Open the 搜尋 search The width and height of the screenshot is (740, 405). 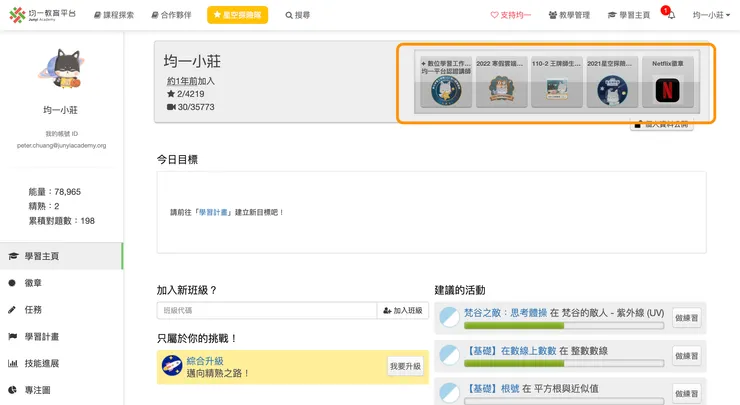298,15
